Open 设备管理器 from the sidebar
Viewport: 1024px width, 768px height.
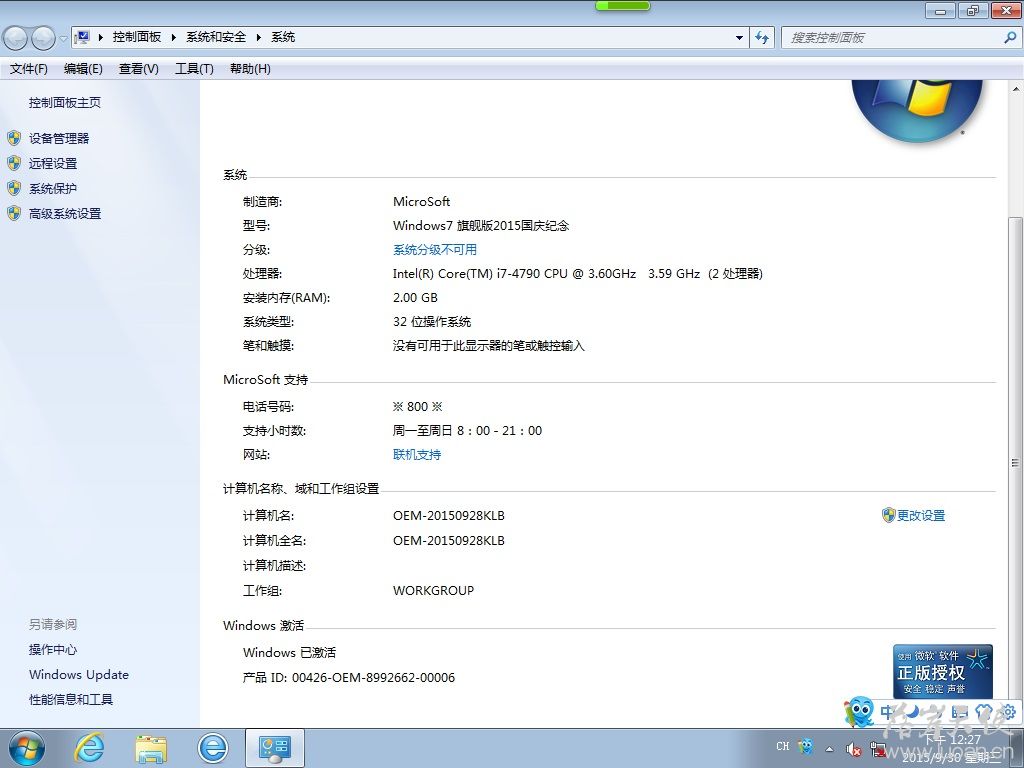click(x=59, y=138)
